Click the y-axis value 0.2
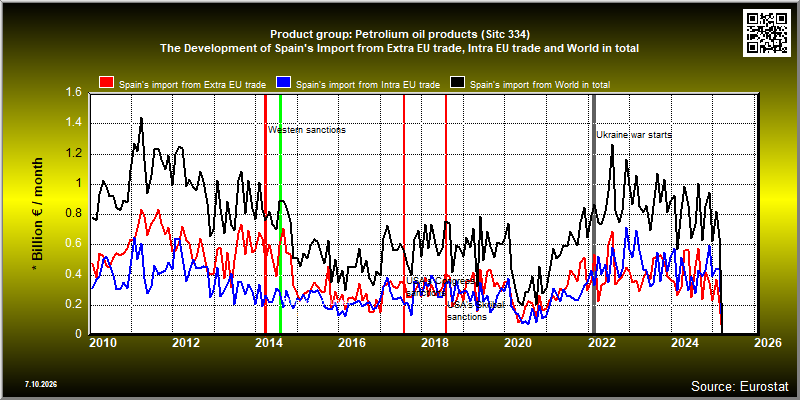 coord(72,305)
